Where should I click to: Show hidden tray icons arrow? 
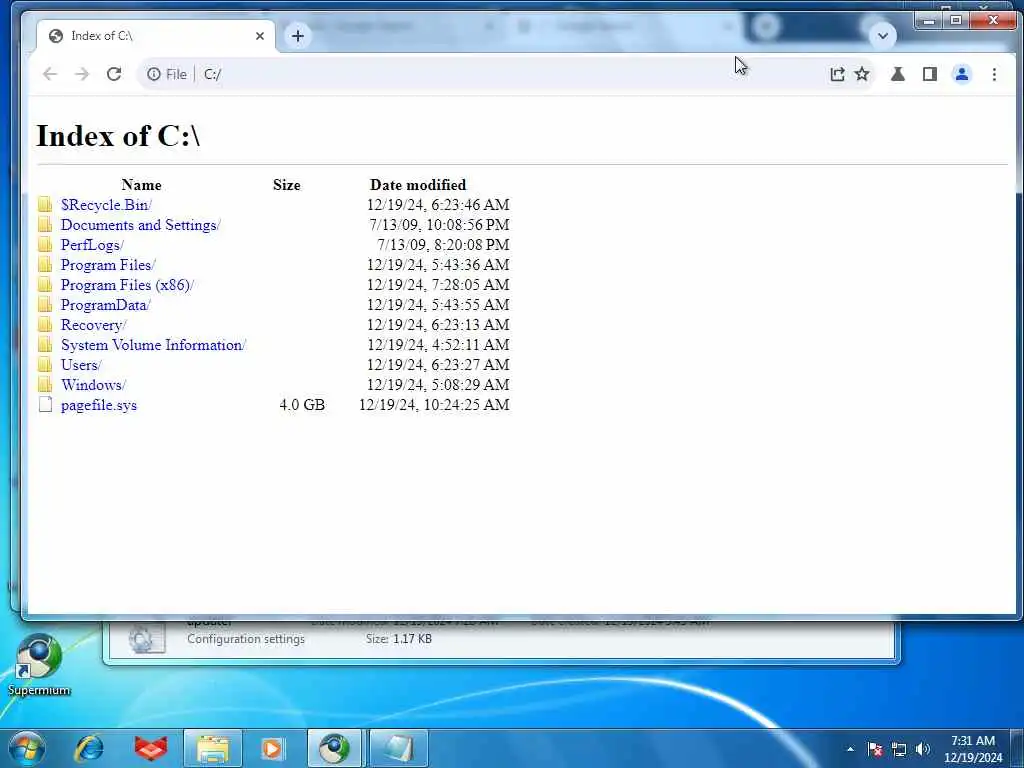pos(850,749)
